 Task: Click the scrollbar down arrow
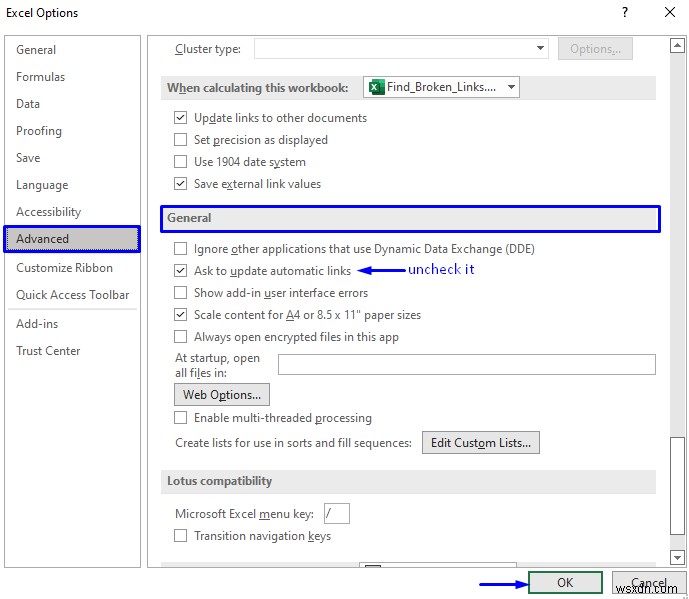click(677, 557)
